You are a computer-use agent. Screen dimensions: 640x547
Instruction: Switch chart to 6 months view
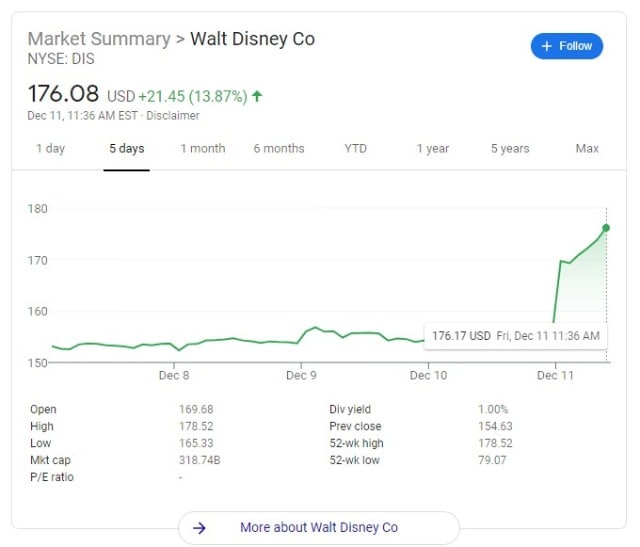[279, 148]
